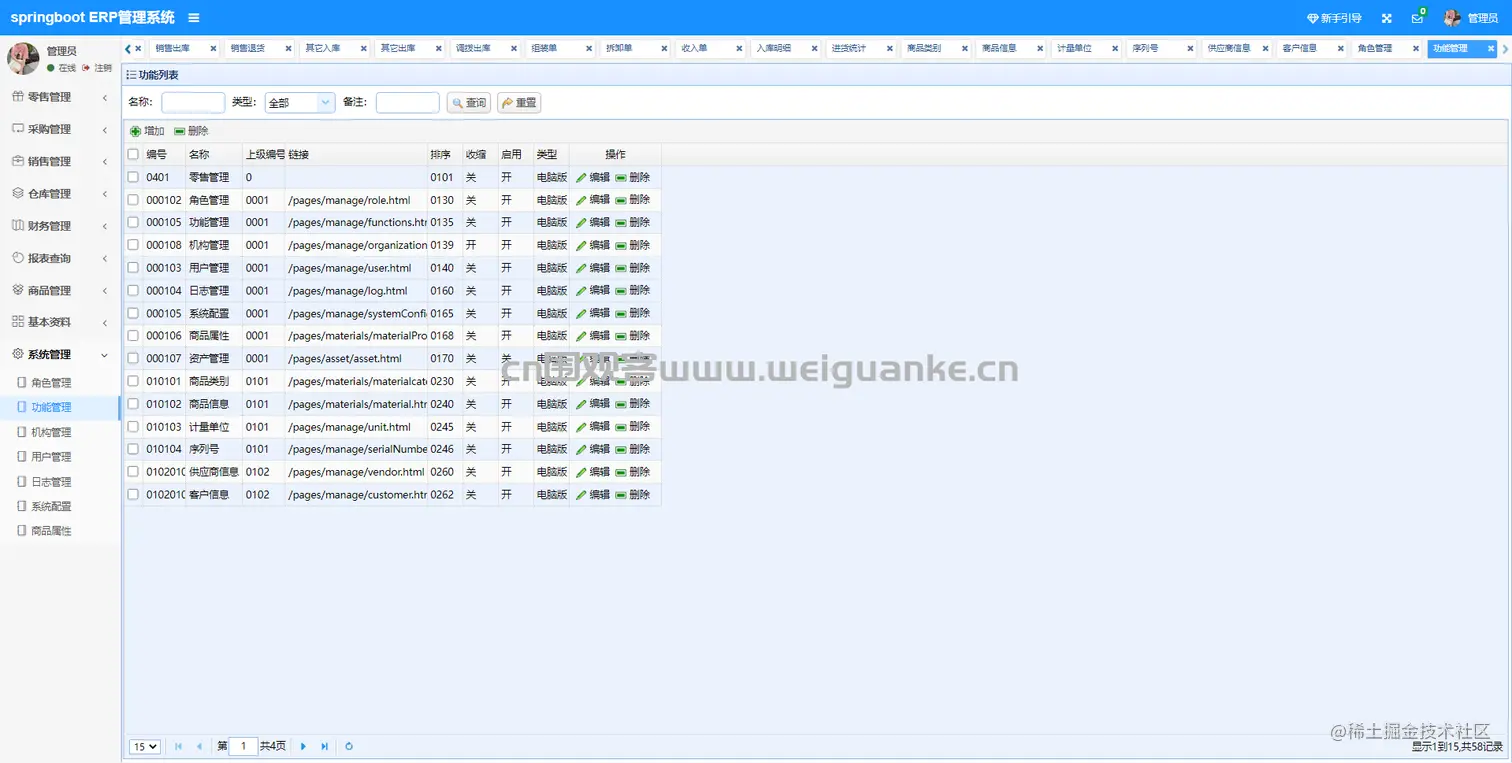Go to previous page of results
Screen dimensions: 1512x763
point(200,746)
